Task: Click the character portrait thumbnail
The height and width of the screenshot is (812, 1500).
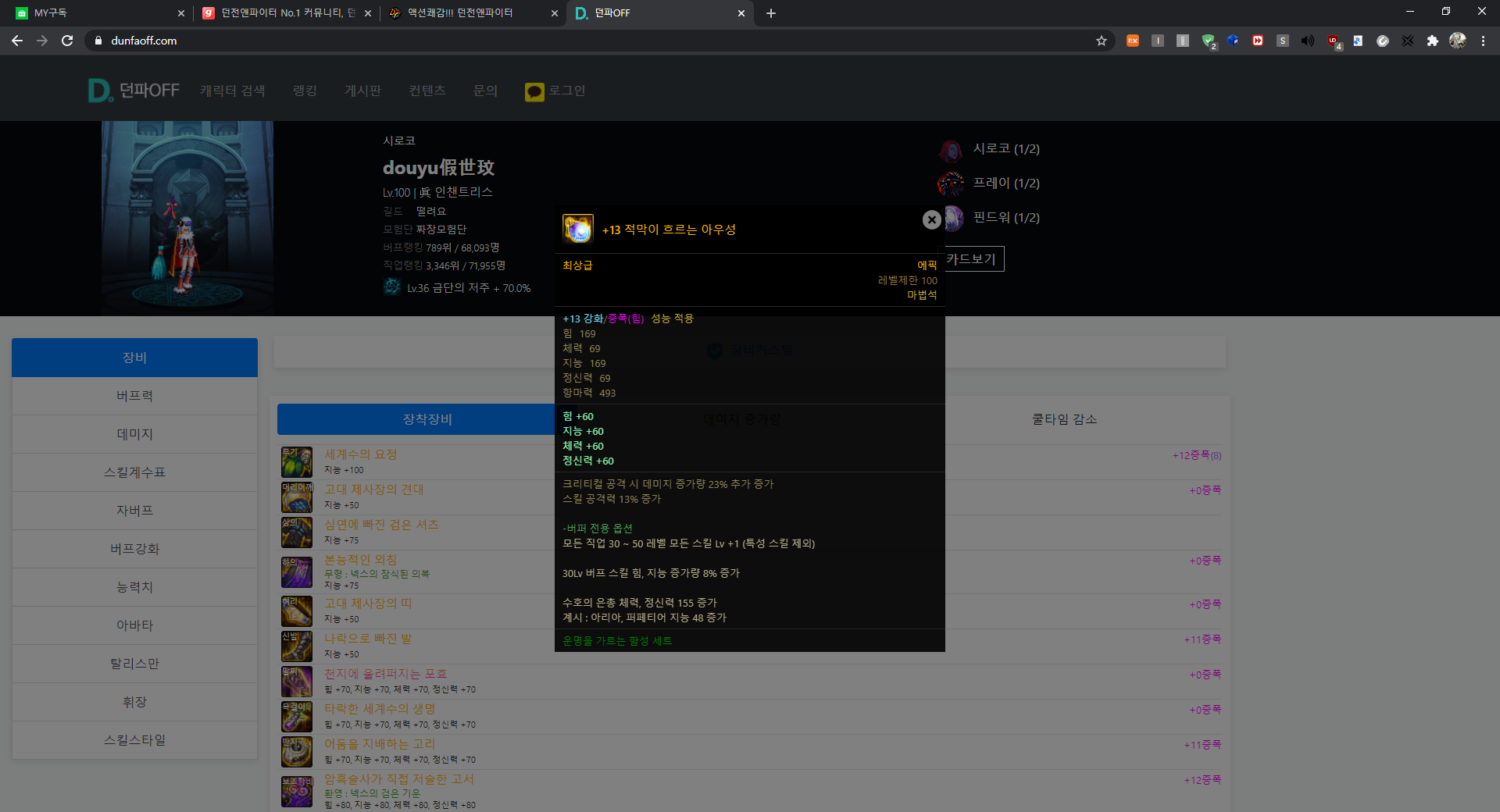Action: 187,218
